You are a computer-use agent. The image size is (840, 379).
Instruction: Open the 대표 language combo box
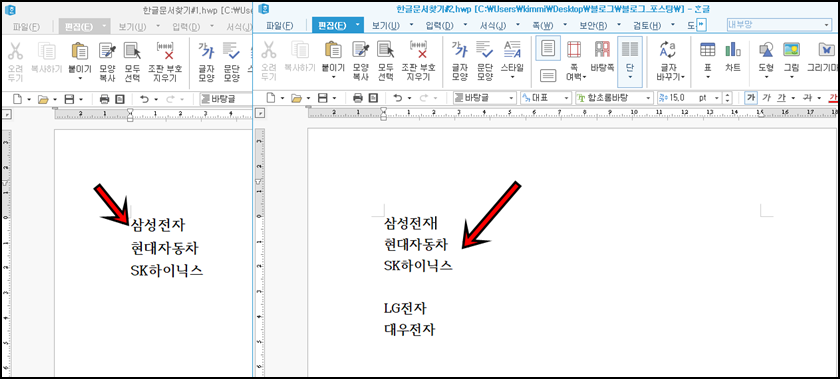tap(546, 98)
